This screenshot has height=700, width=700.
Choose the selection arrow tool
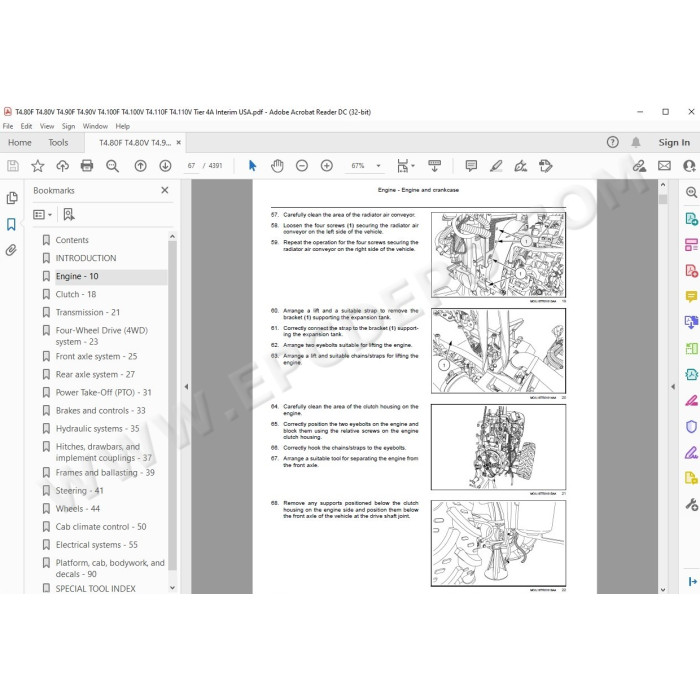click(252, 166)
